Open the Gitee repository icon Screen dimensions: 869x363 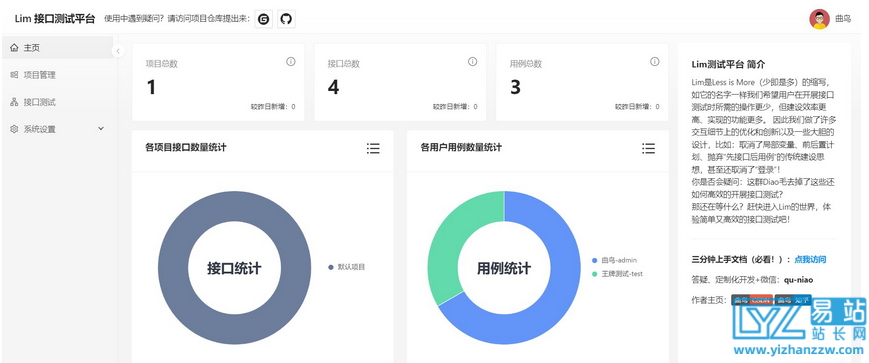(x=264, y=19)
